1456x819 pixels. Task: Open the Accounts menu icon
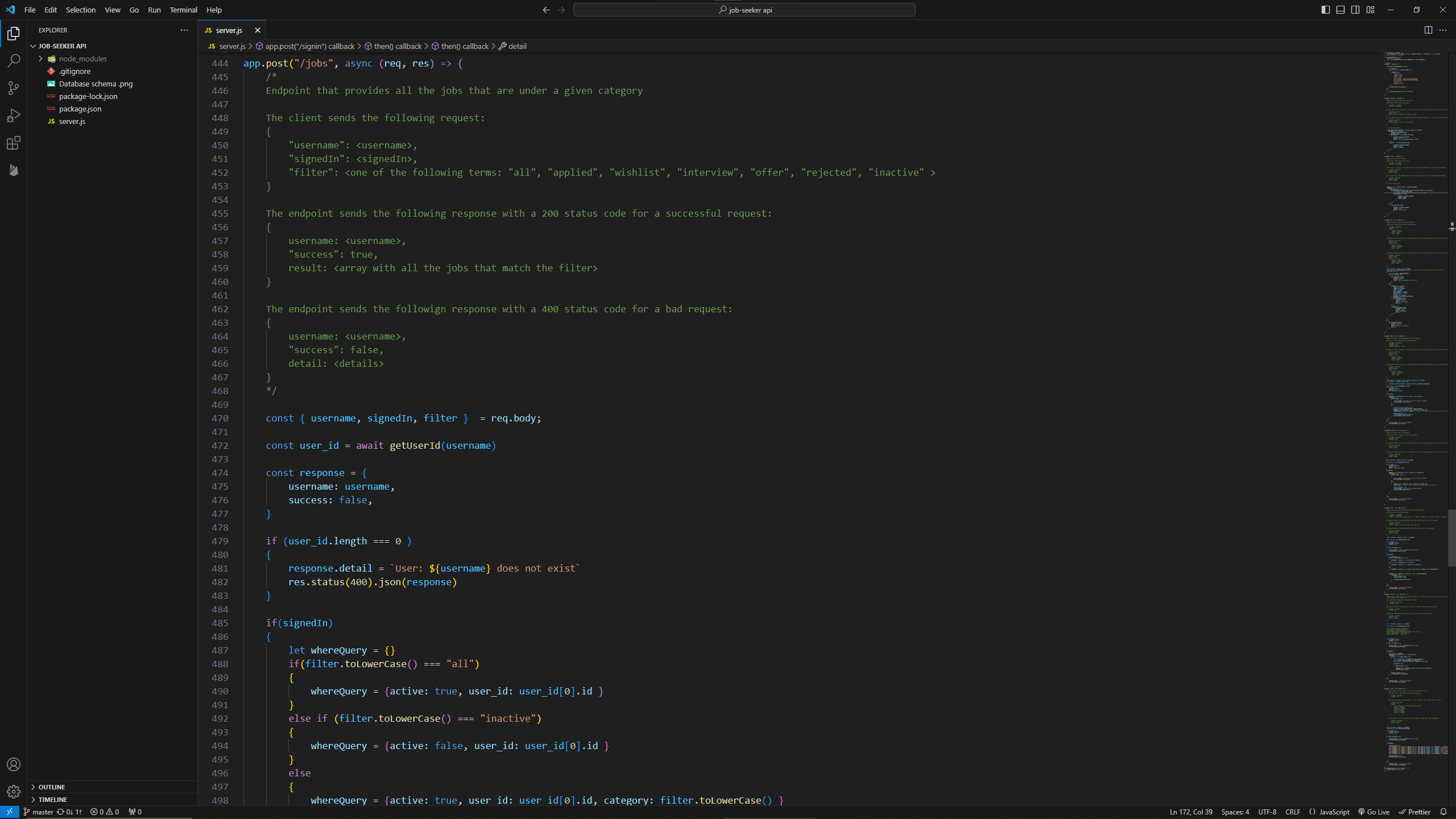(14, 764)
